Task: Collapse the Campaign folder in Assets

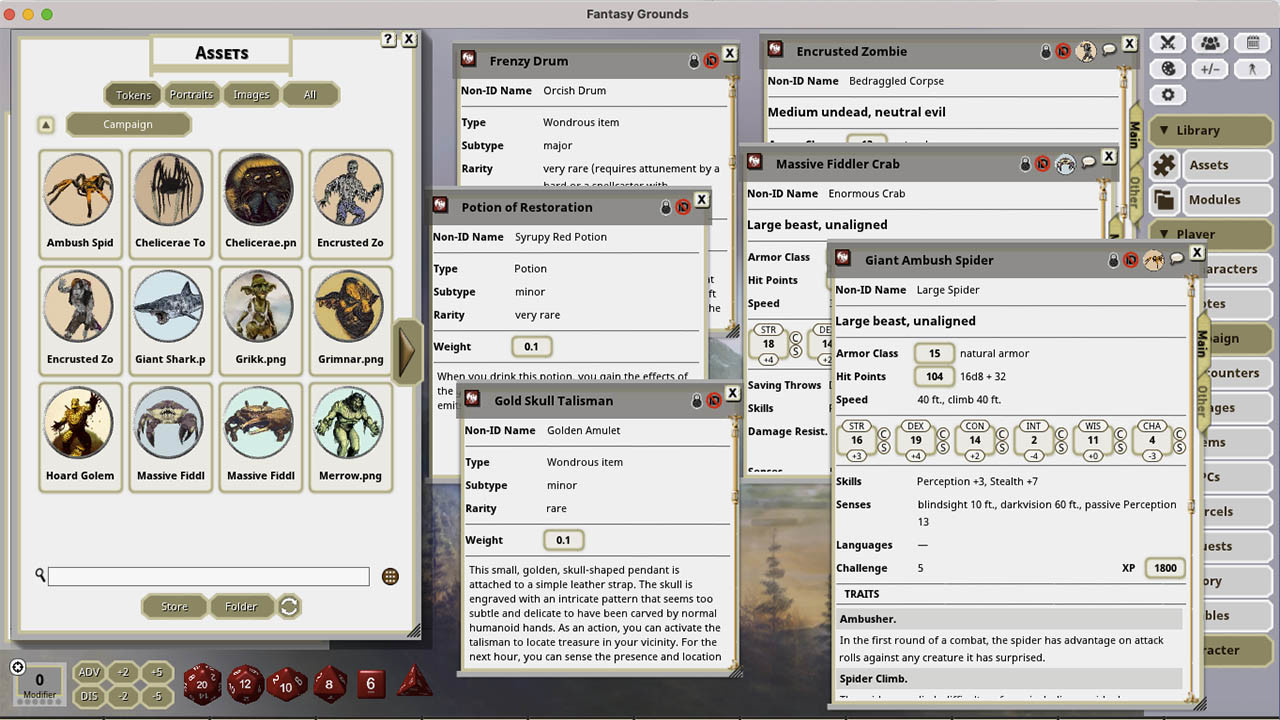Action: coord(128,124)
